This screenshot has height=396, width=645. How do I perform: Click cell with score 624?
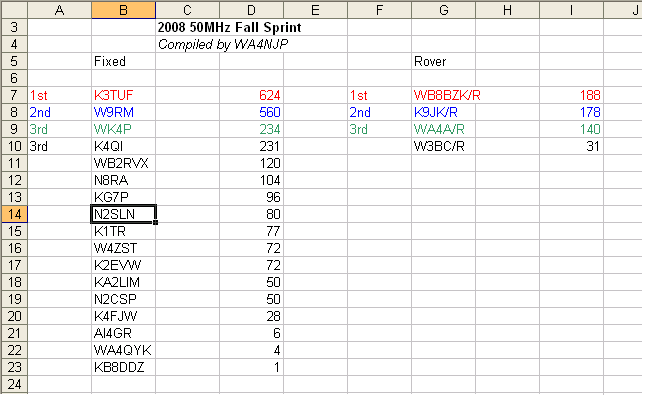[x=251, y=95]
